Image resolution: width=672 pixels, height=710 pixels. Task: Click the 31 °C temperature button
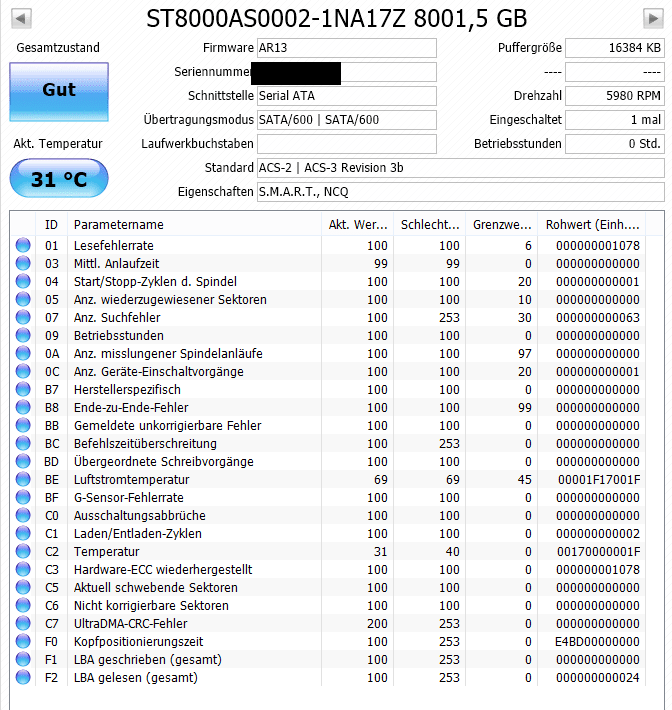pos(59,178)
